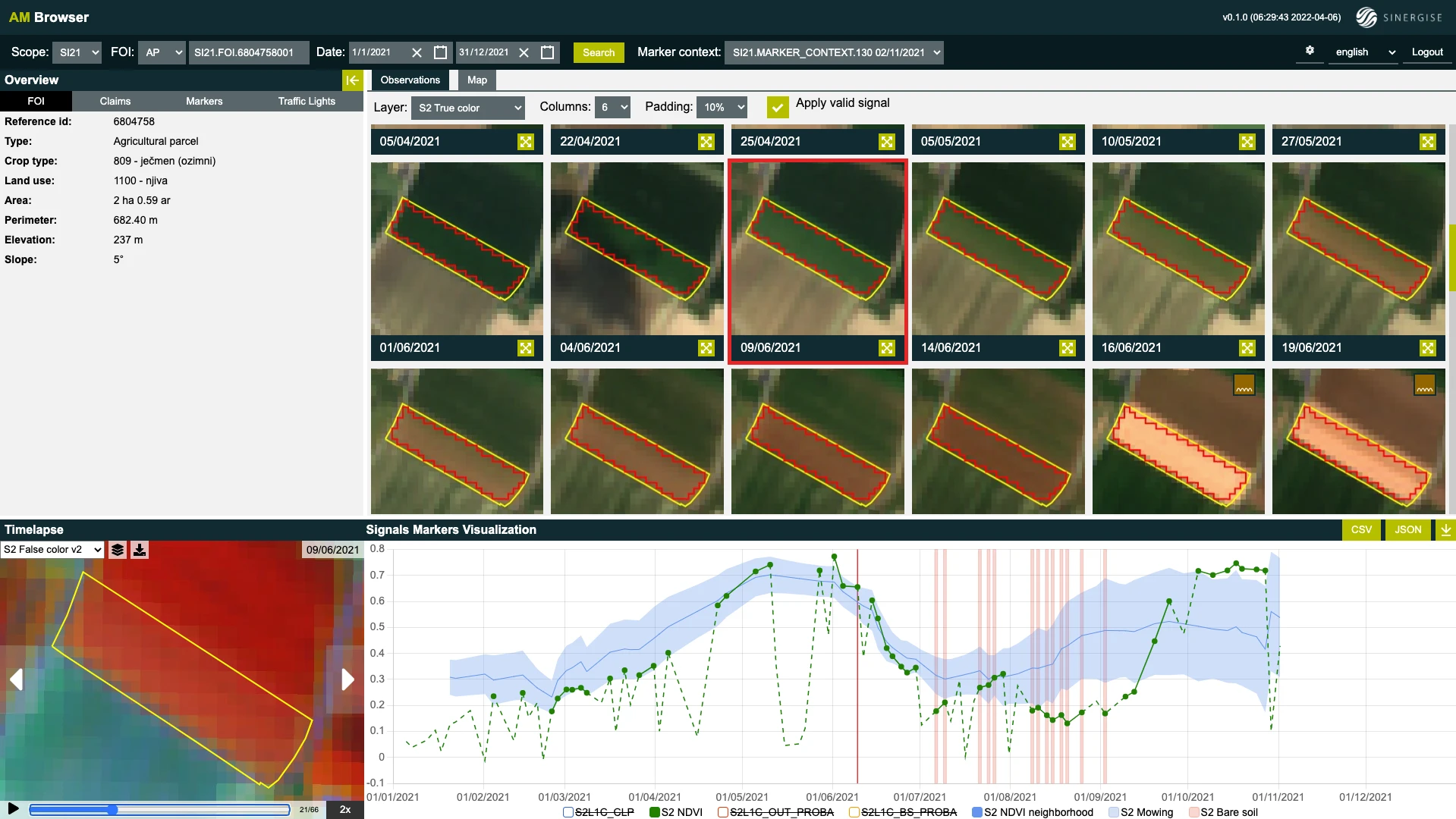
Task: Click the fullscreen icon on 25/04/2021 observation
Action: point(886,142)
